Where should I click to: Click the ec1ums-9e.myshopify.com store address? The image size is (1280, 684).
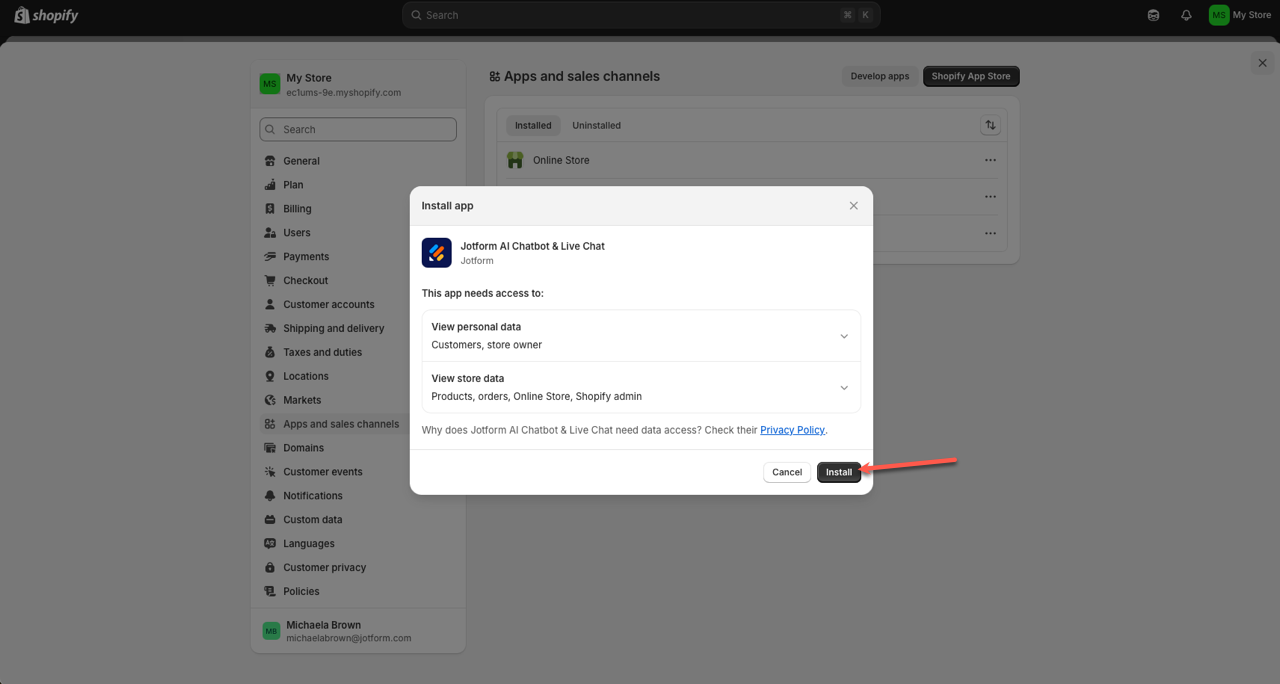[343, 93]
